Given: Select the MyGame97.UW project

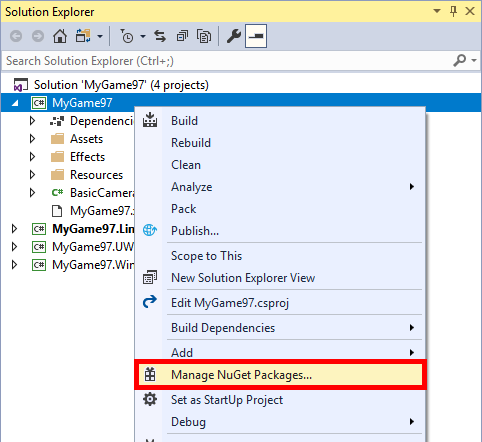Looking at the screenshot, I should click(x=93, y=247).
